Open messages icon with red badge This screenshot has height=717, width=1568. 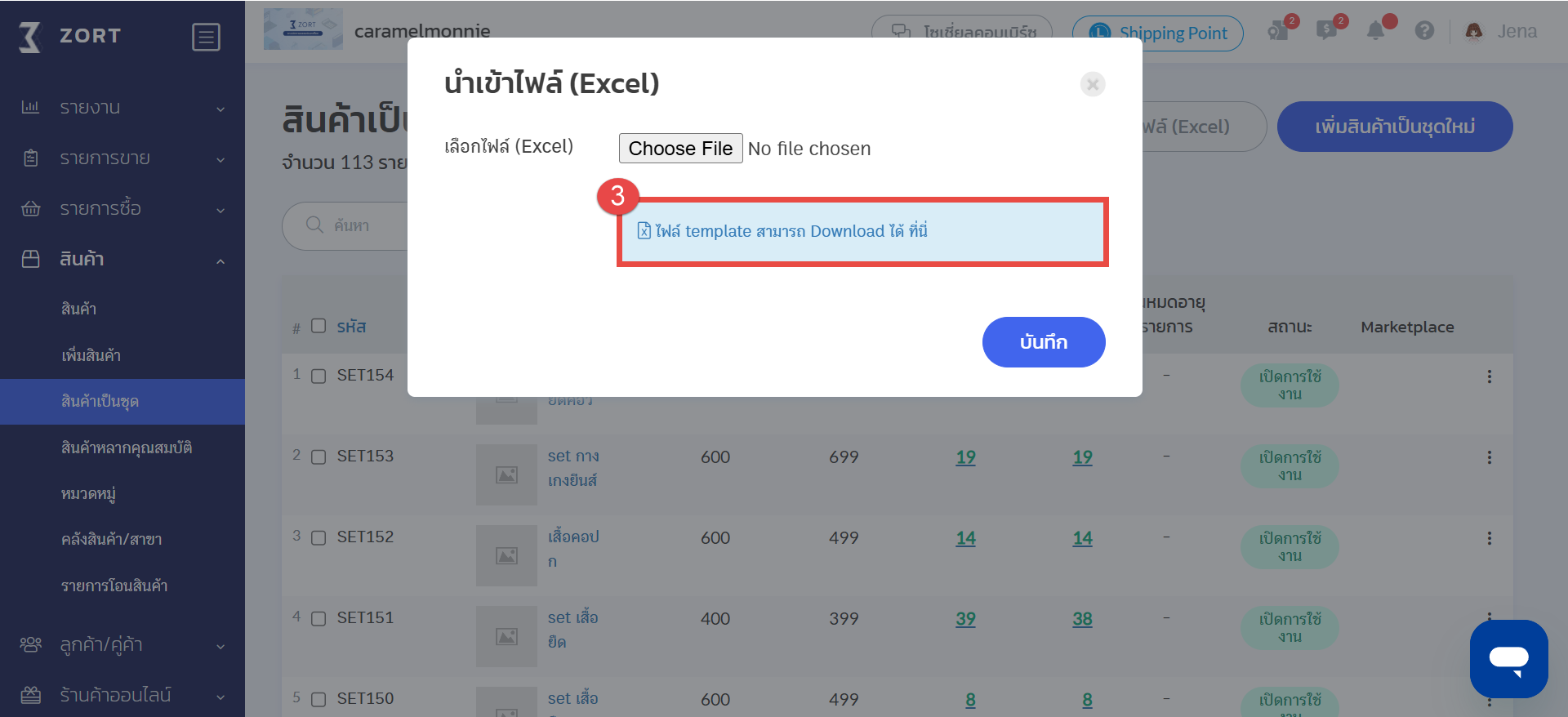1326,31
